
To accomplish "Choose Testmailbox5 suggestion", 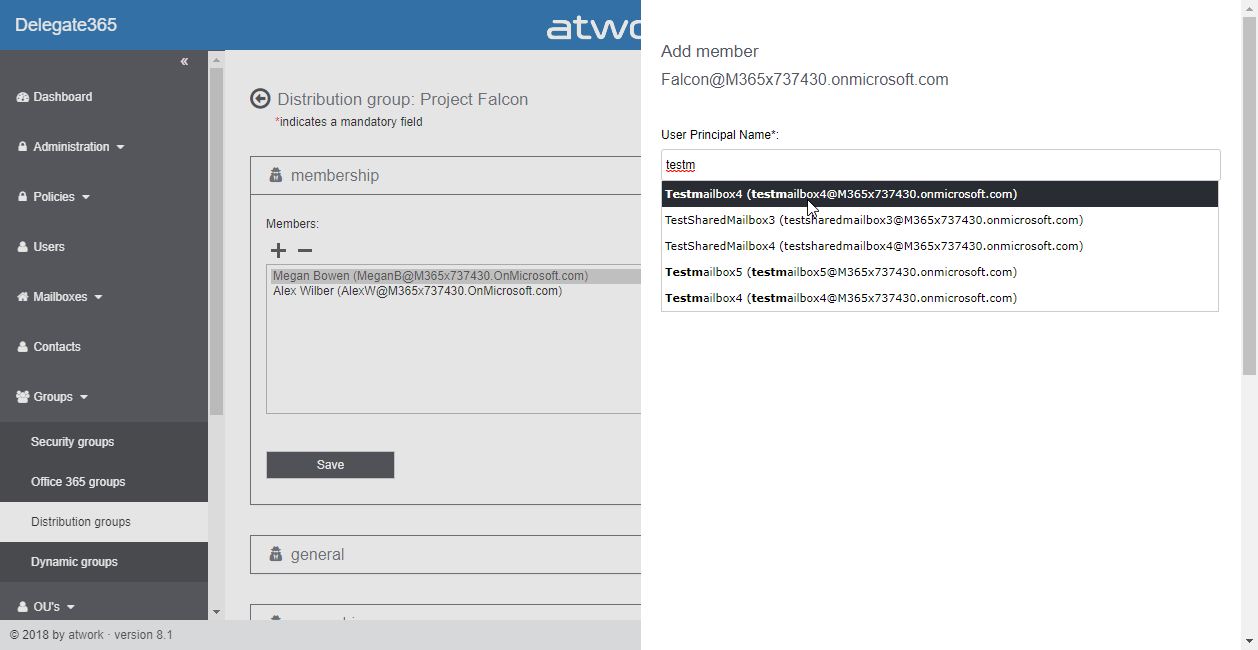I will (x=840, y=272).
